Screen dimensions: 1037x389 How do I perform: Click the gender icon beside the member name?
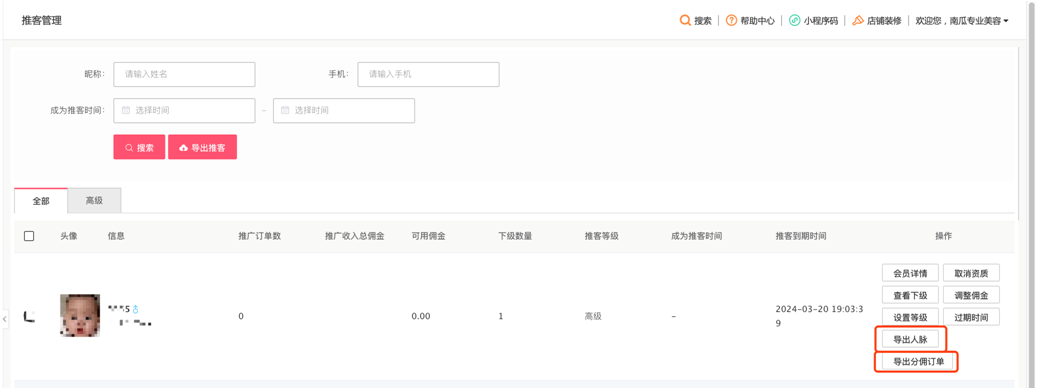[x=136, y=309]
